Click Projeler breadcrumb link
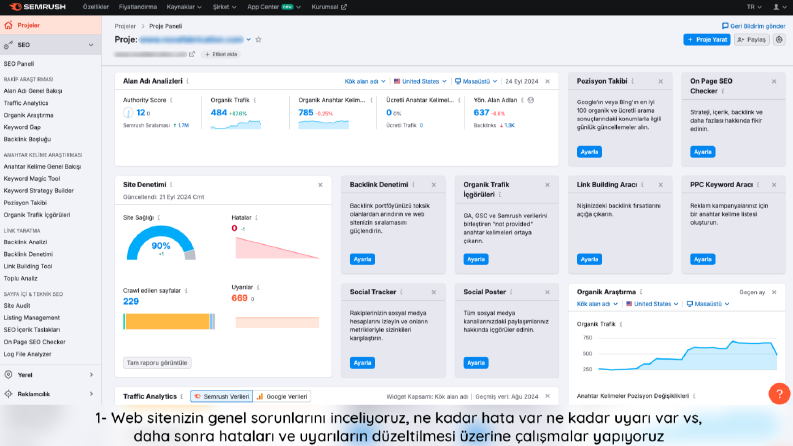The height and width of the screenshot is (446, 793). [x=125, y=26]
